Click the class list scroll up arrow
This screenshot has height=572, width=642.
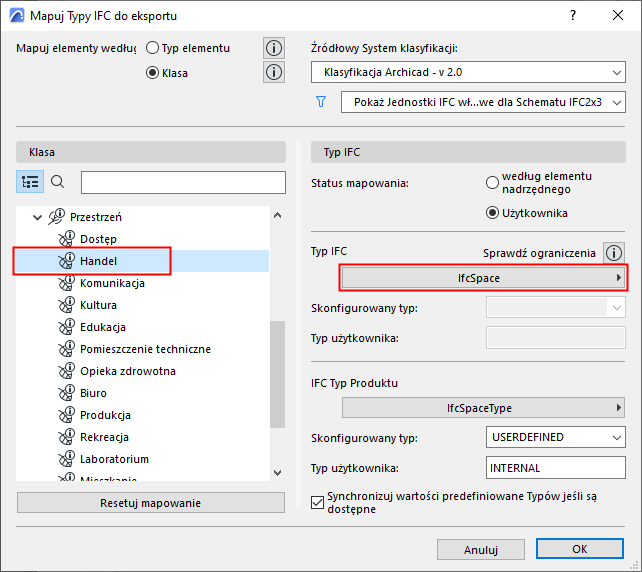[x=278, y=215]
